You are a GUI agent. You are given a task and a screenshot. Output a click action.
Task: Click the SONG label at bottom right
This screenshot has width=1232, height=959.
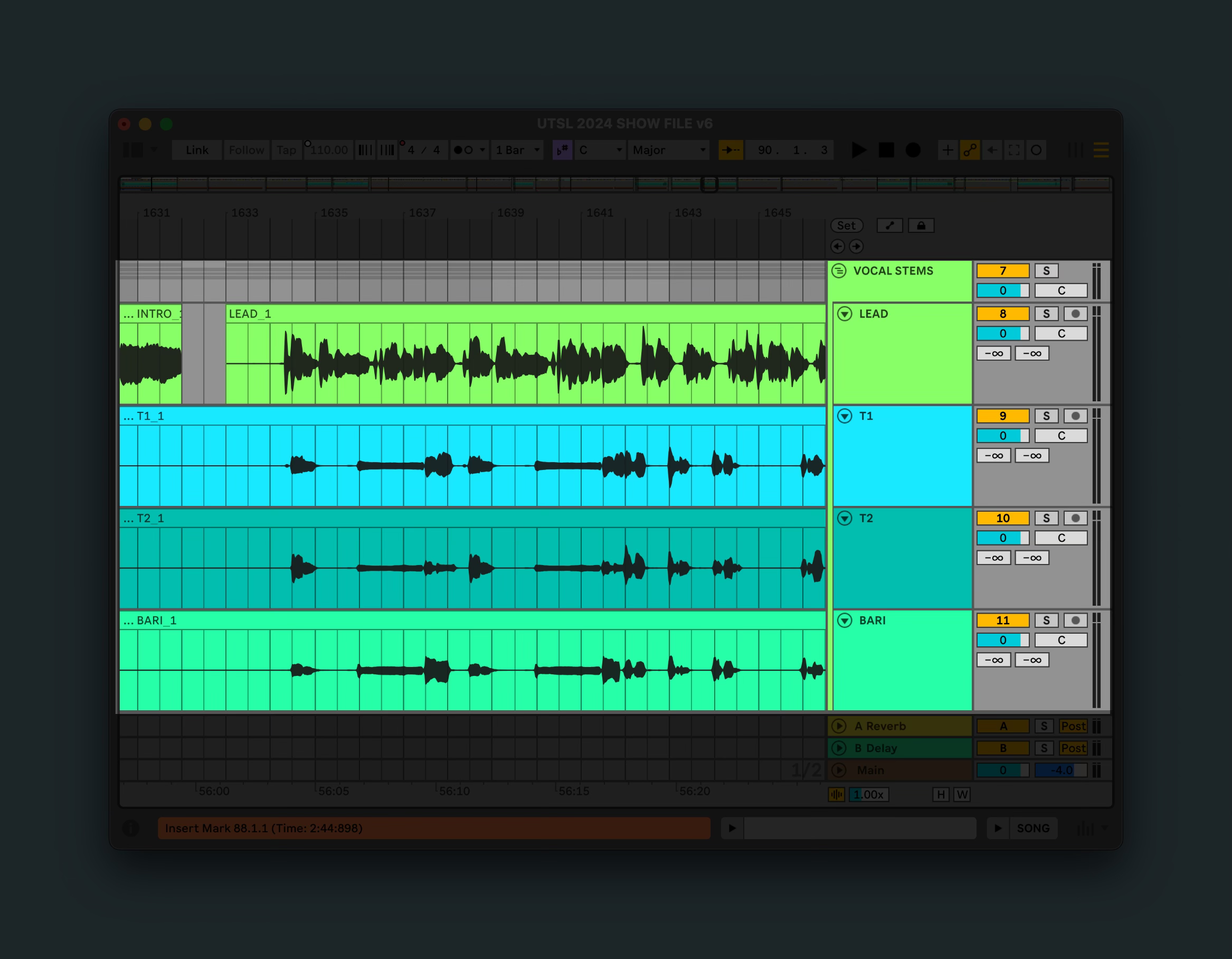(1033, 828)
